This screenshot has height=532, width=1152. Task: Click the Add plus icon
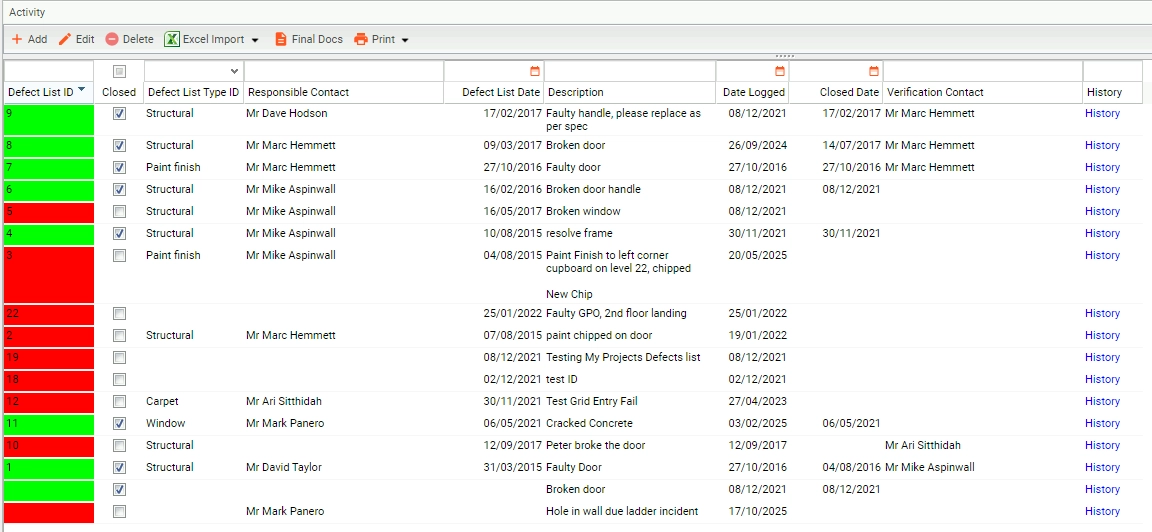17,40
